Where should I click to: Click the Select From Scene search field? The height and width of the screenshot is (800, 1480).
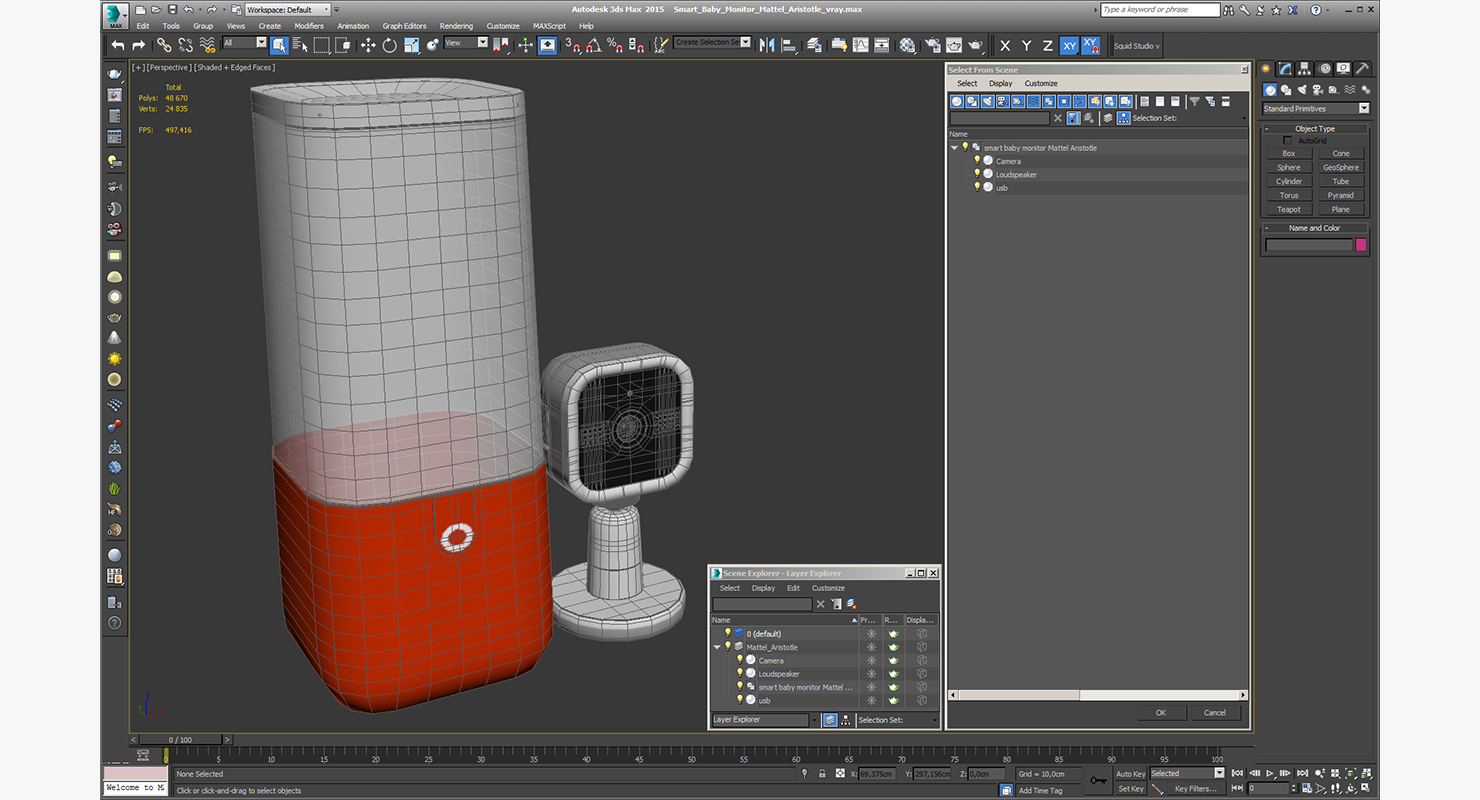click(x=999, y=118)
